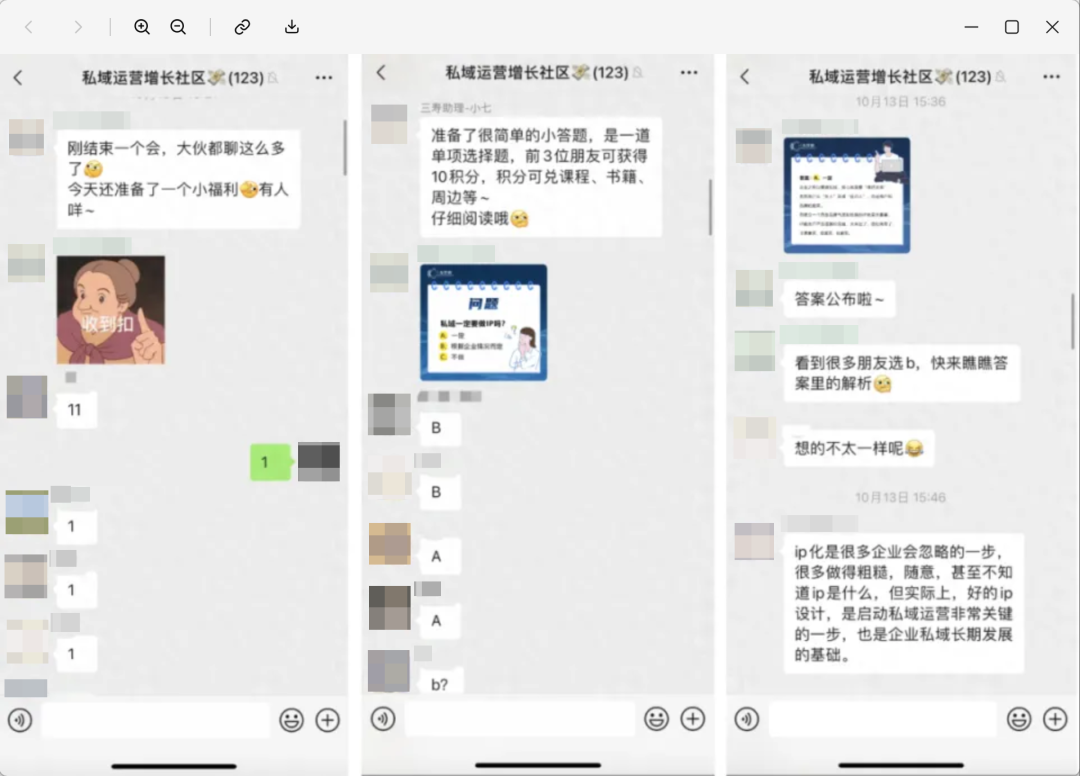Tap plus attachment button in left chat
1080x776 pixels.
tap(328, 720)
